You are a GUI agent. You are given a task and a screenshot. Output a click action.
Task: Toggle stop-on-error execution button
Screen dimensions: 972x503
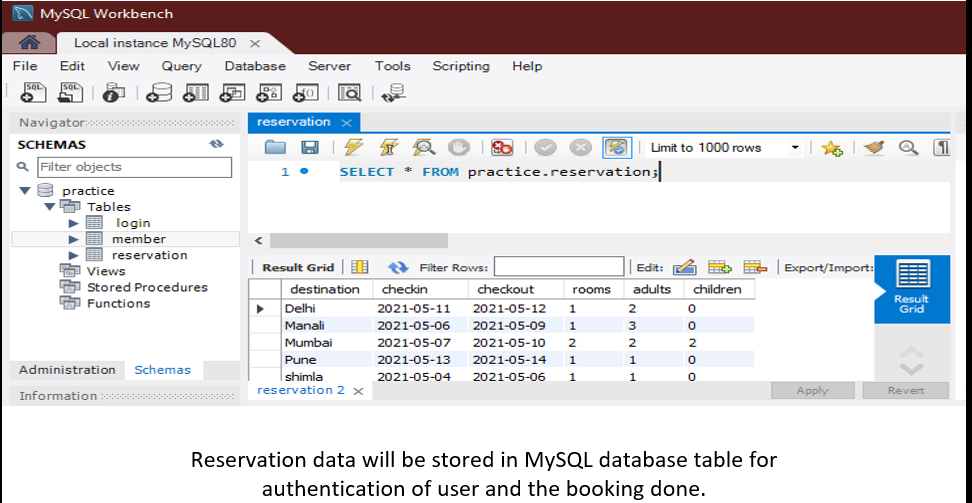pyautogui.click(x=502, y=147)
